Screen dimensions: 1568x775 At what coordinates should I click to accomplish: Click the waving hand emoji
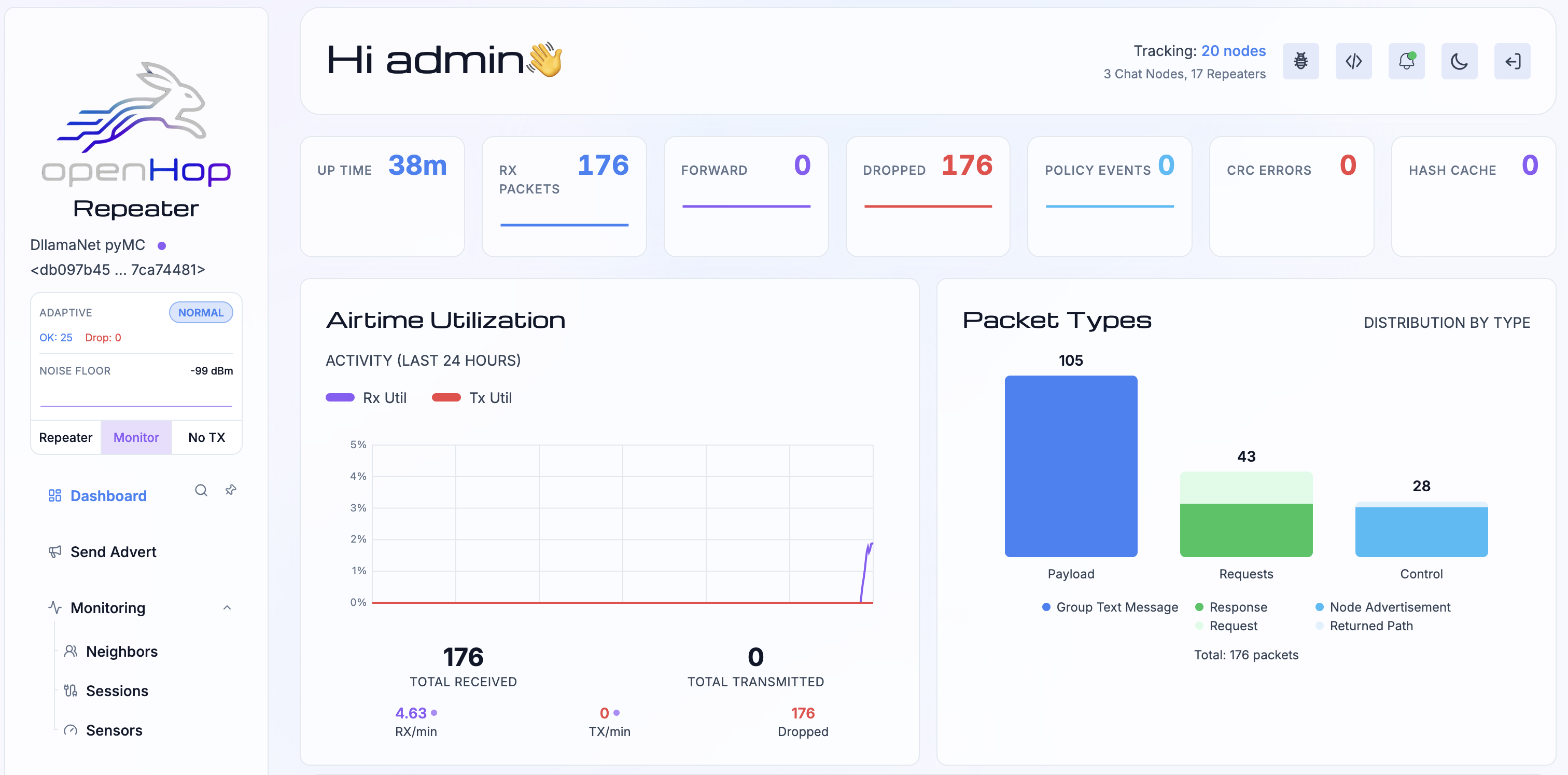(x=546, y=60)
